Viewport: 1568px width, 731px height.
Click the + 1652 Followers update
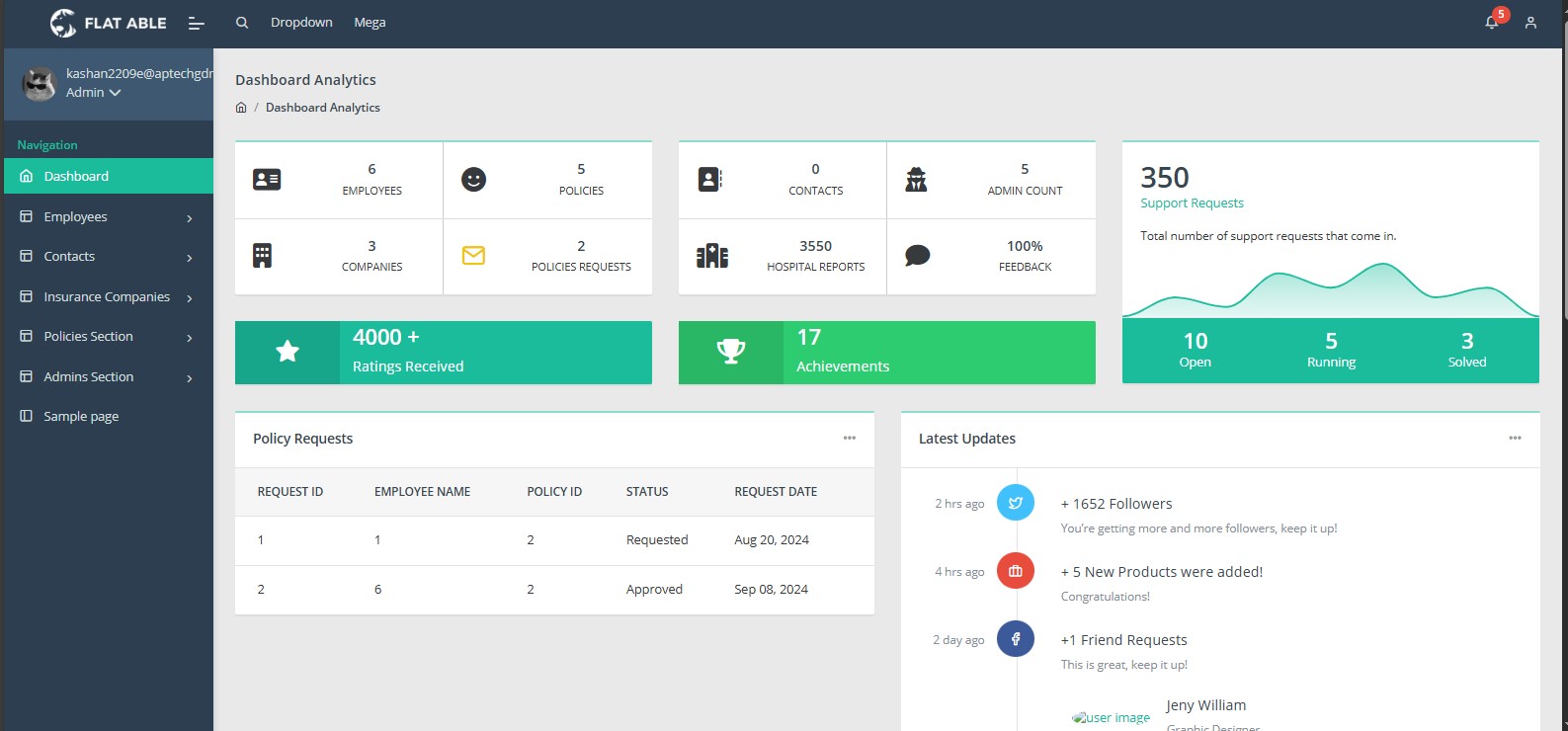click(1116, 504)
